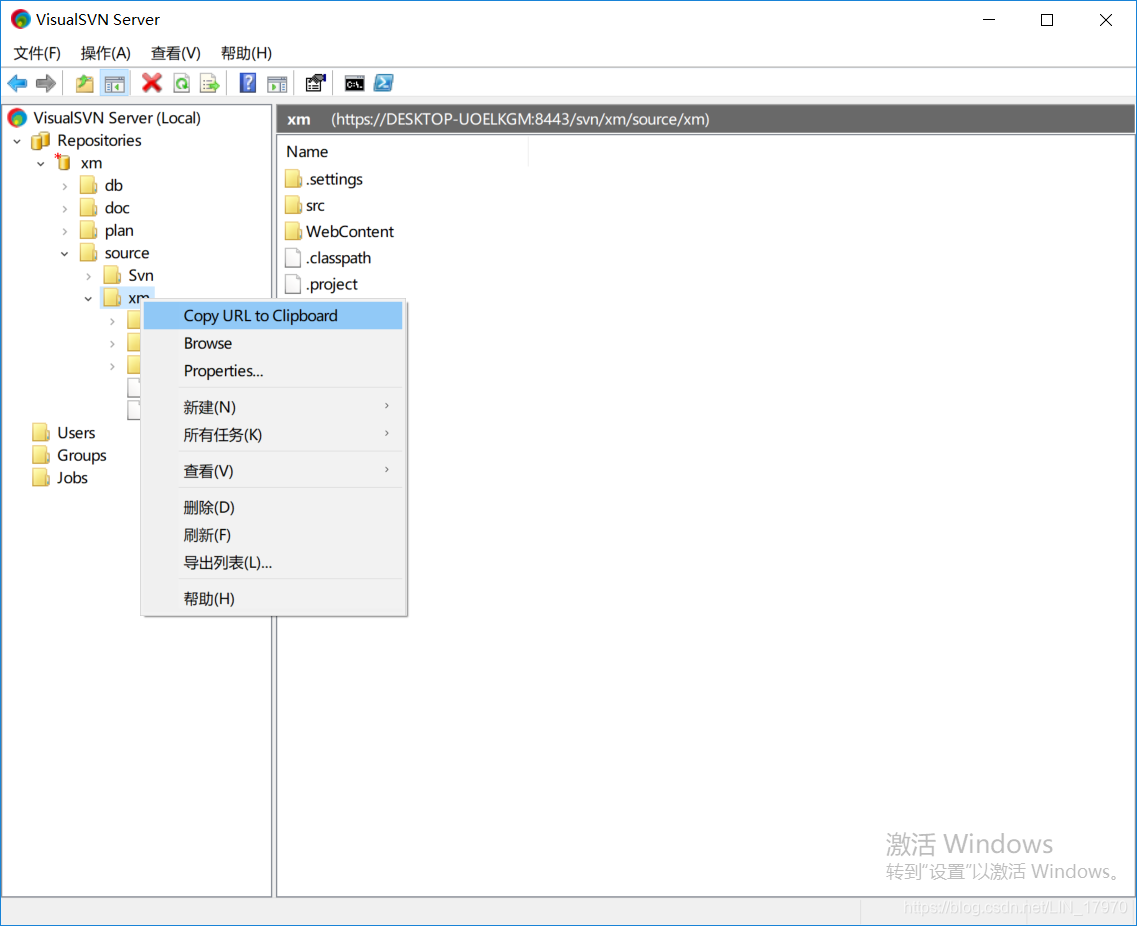
Task: Open the 帮助(H) menu in the menu bar
Action: (x=247, y=53)
